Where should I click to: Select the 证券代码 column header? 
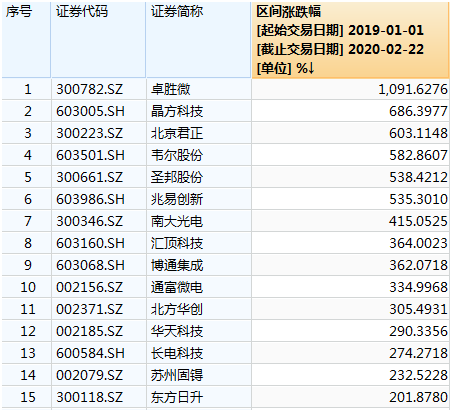click(x=99, y=40)
